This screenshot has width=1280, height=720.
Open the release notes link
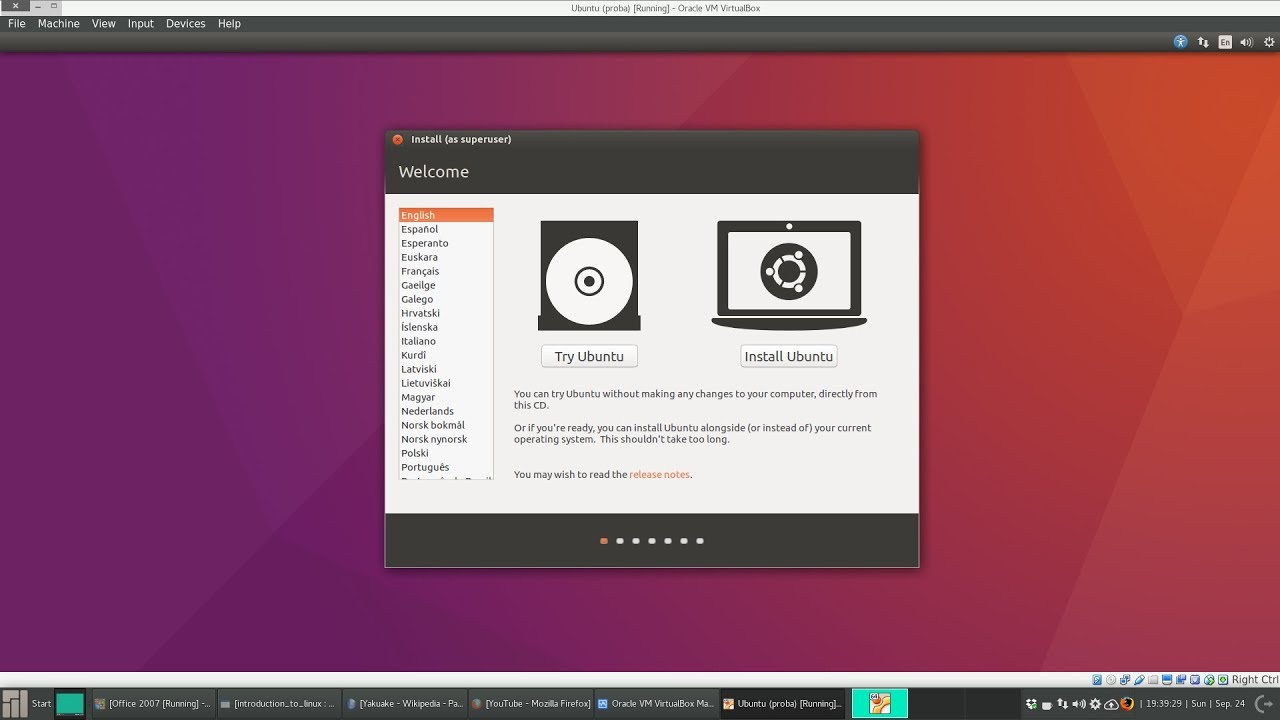click(x=660, y=475)
